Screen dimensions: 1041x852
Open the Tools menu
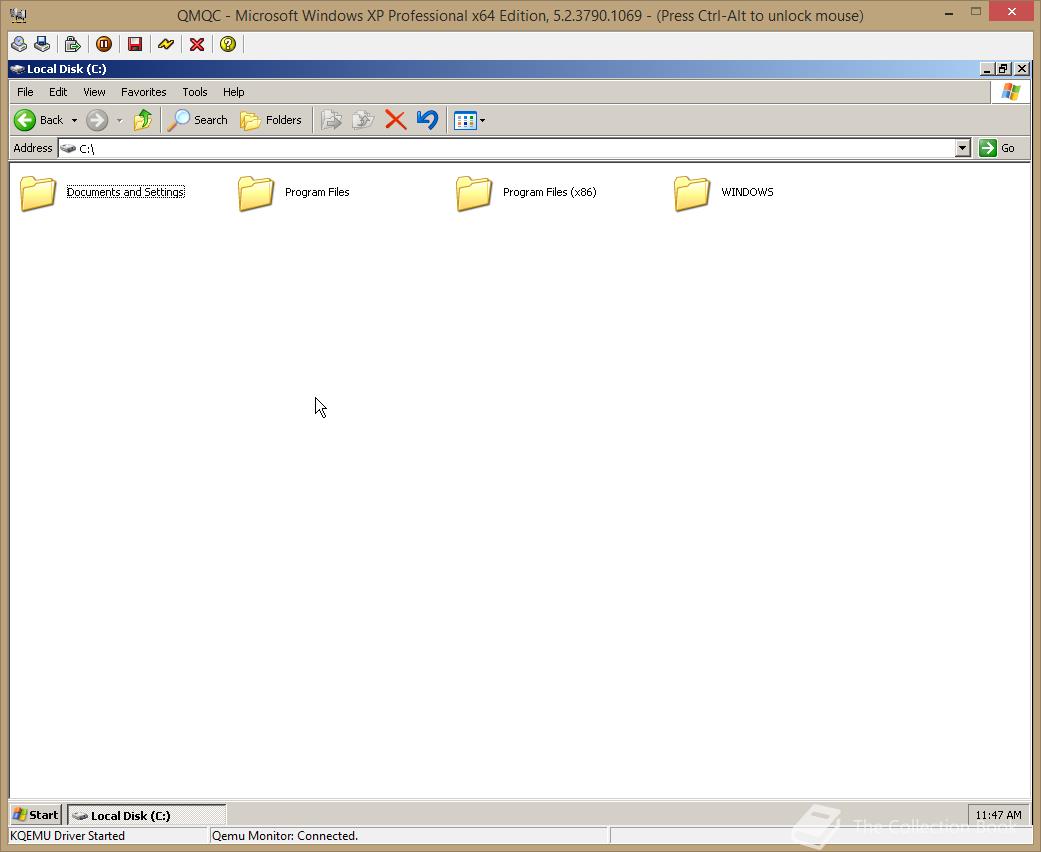click(x=195, y=92)
